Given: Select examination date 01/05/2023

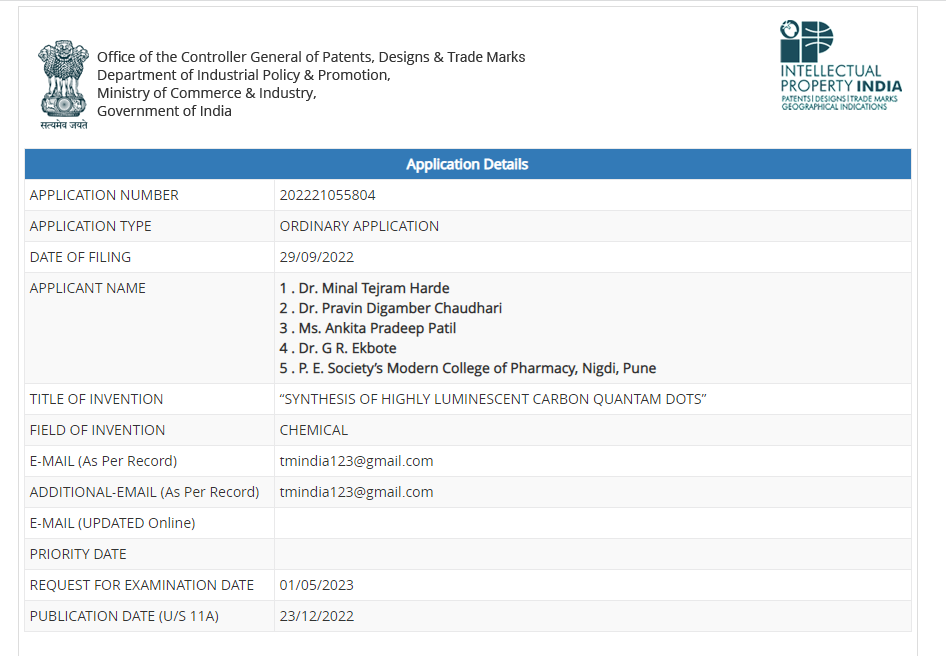Looking at the screenshot, I should [x=316, y=585].
